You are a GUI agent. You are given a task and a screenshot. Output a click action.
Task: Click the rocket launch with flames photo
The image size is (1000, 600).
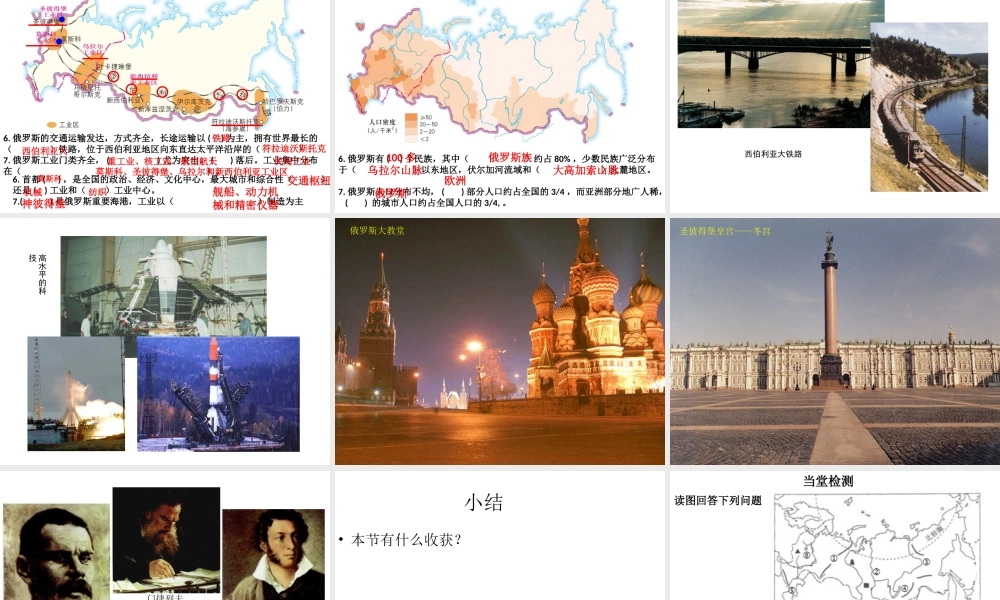coord(76,393)
